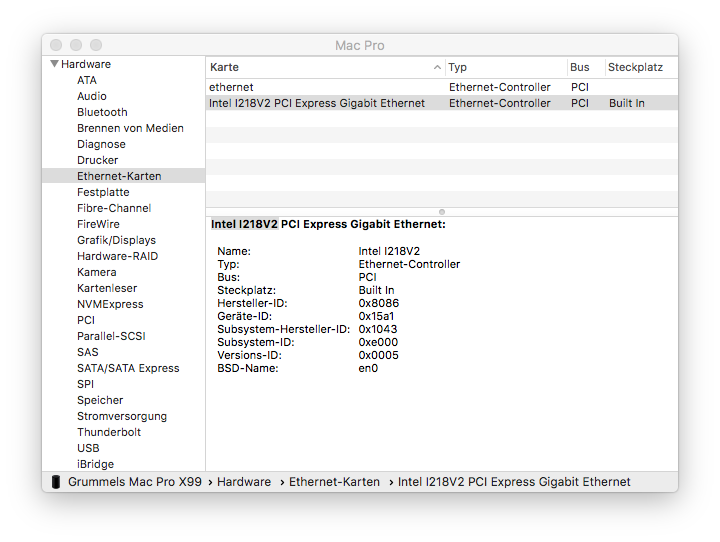
Task: Open Speicher section
Action: click(x=100, y=400)
